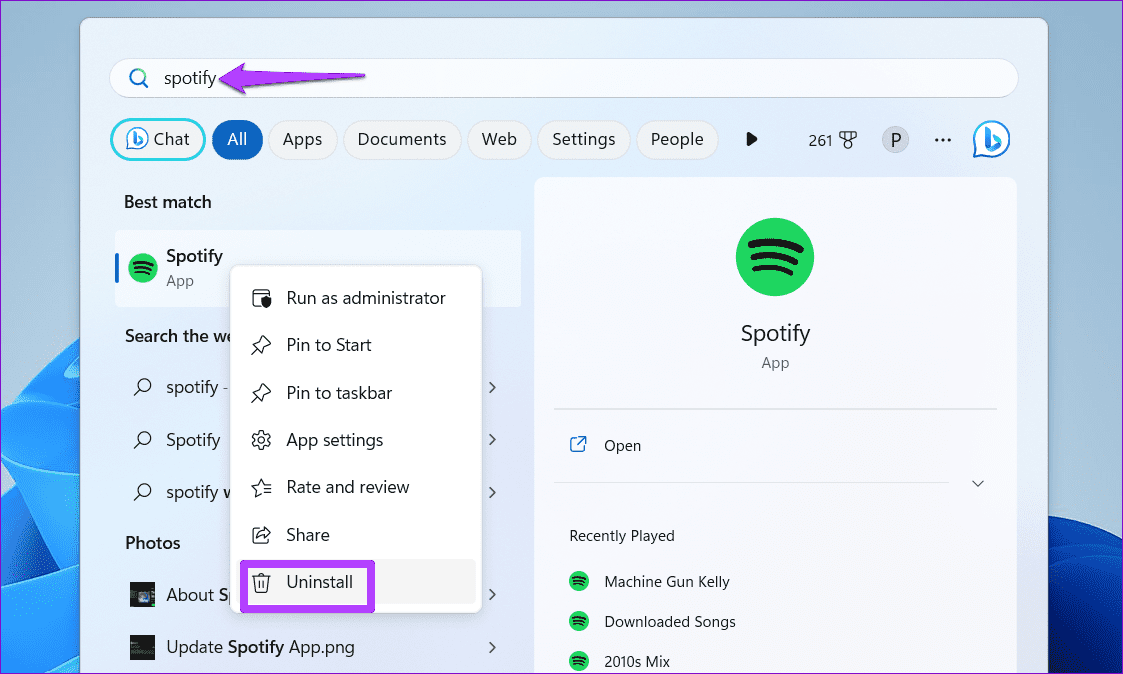This screenshot has width=1123, height=674.
Task: Click the external-link icon beside Open
Action: point(578,445)
